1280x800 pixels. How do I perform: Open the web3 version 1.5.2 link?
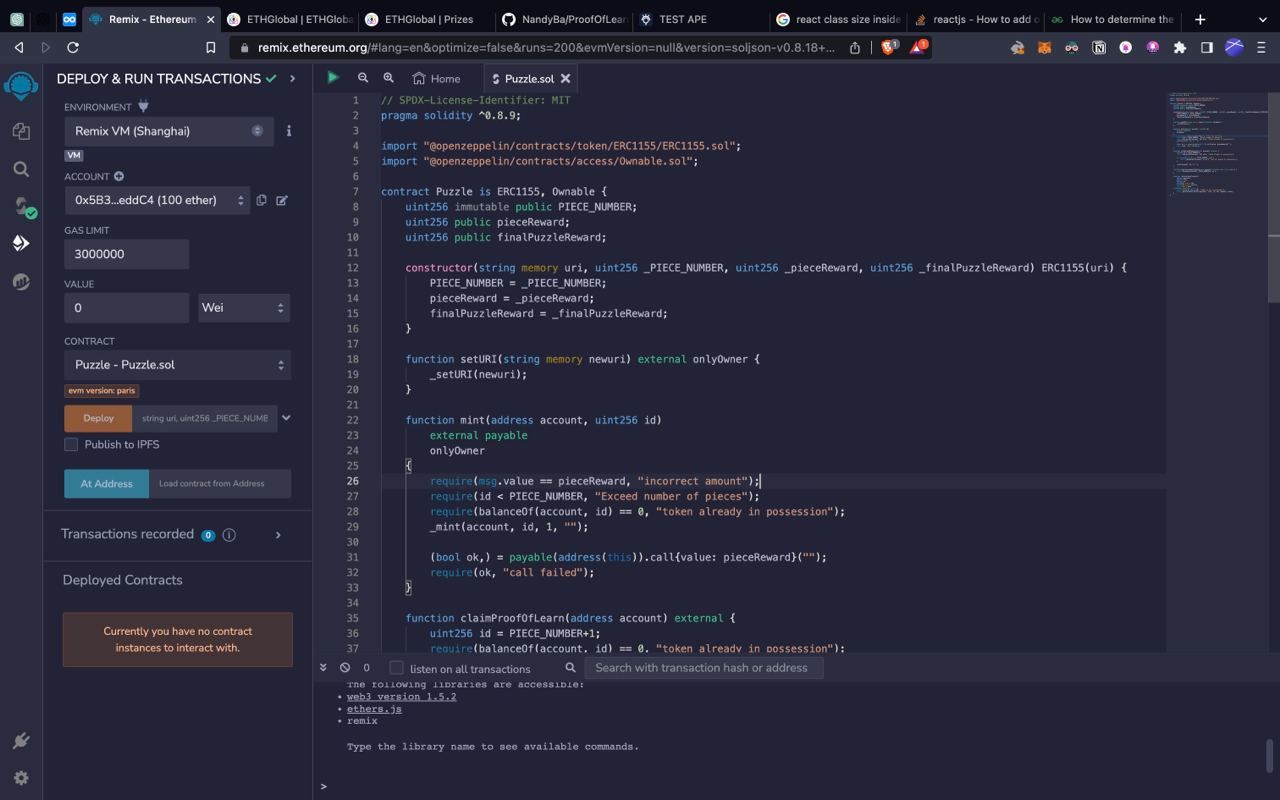tap(401, 696)
